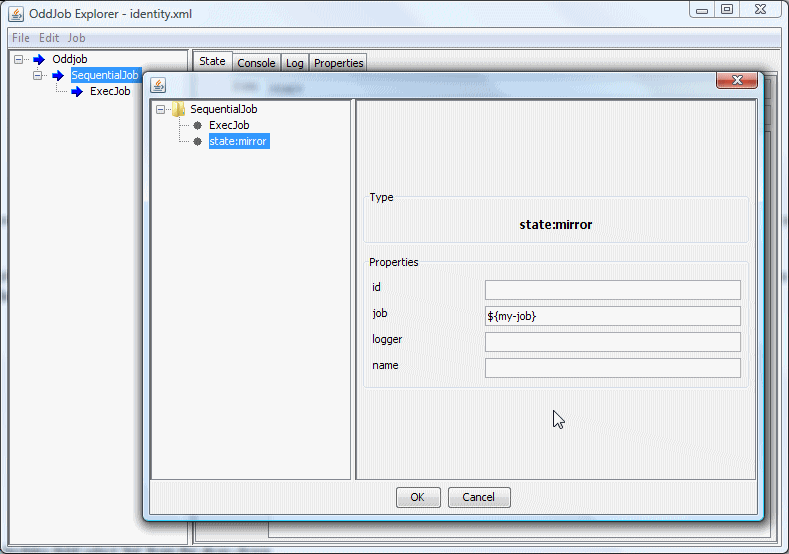
Task: Click the blue arrow icon beside Oddjob
Action: [39, 59]
